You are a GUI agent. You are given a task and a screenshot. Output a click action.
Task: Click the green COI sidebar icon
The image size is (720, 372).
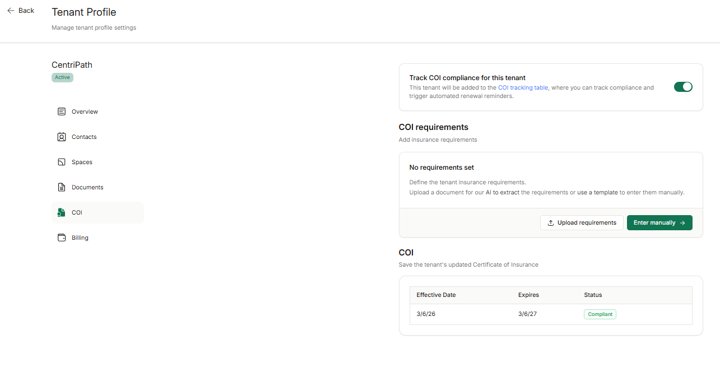[62, 213]
